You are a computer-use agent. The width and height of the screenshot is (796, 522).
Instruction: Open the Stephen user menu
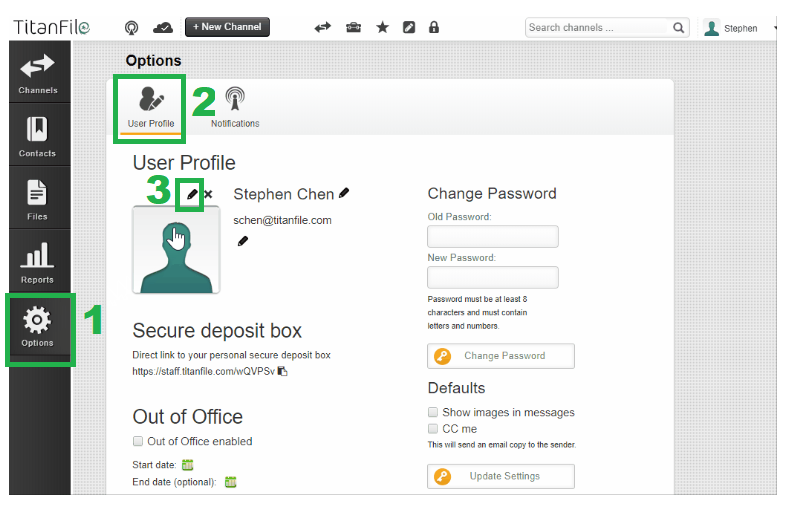pyautogui.click(x=741, y=28)
